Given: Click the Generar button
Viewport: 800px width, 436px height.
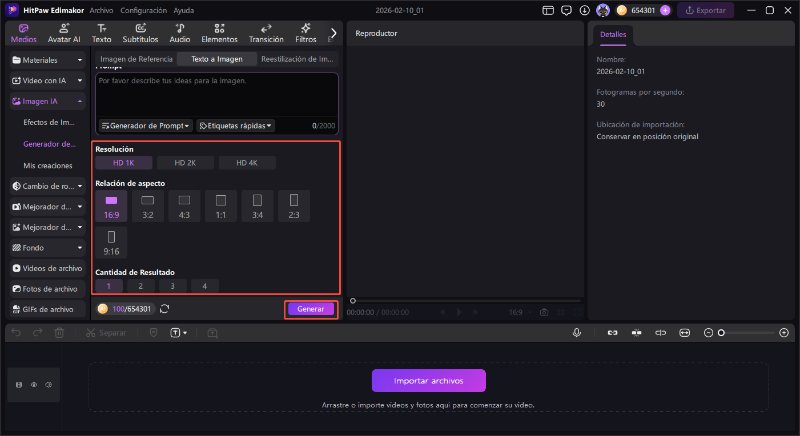Looking at the screenshot, I should (x=311, y=309).
